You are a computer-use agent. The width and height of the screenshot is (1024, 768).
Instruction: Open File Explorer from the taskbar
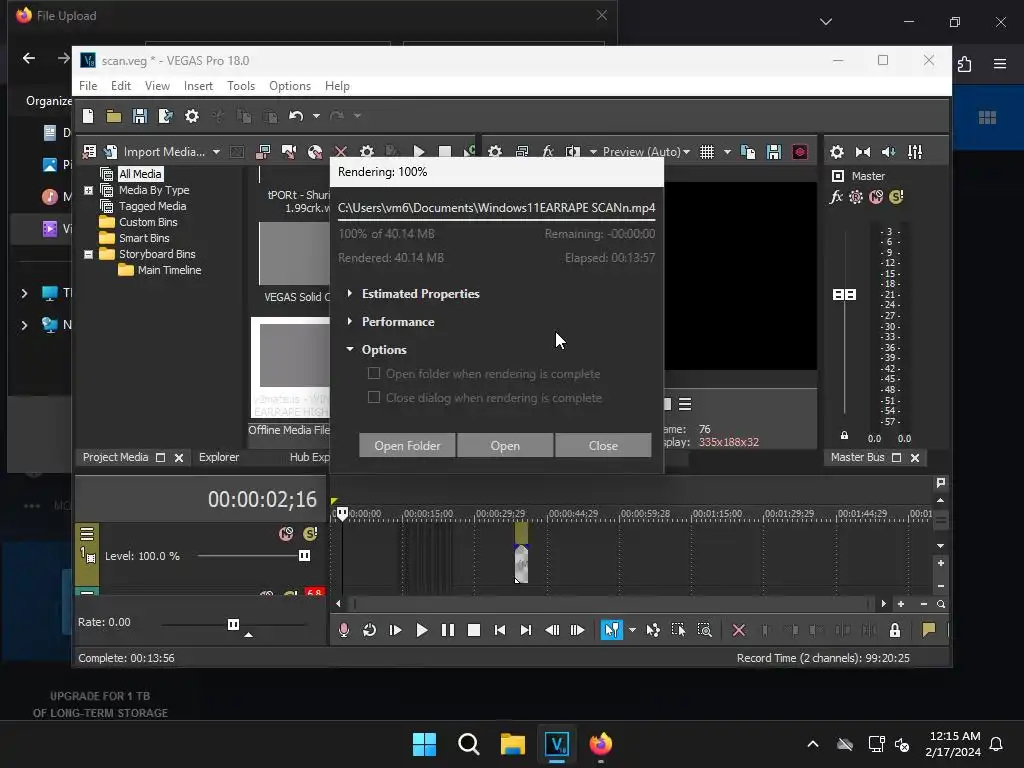(x=513, y=744)
